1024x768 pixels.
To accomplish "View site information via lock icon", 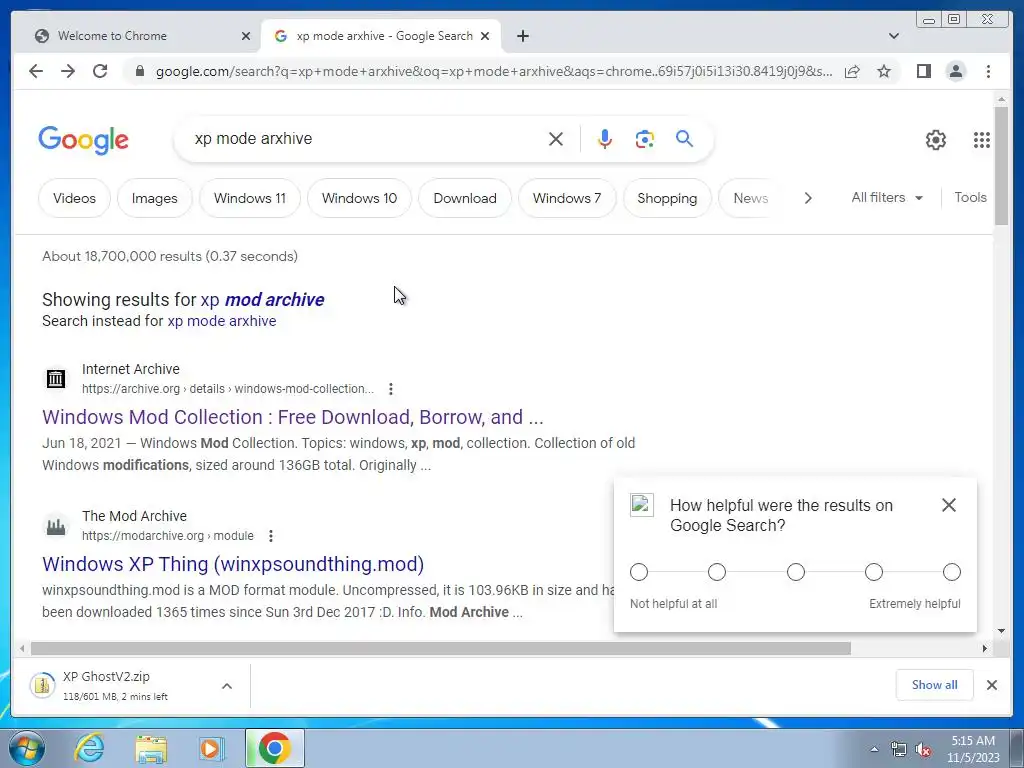I will pyautogui.click(x=139, y=71).
